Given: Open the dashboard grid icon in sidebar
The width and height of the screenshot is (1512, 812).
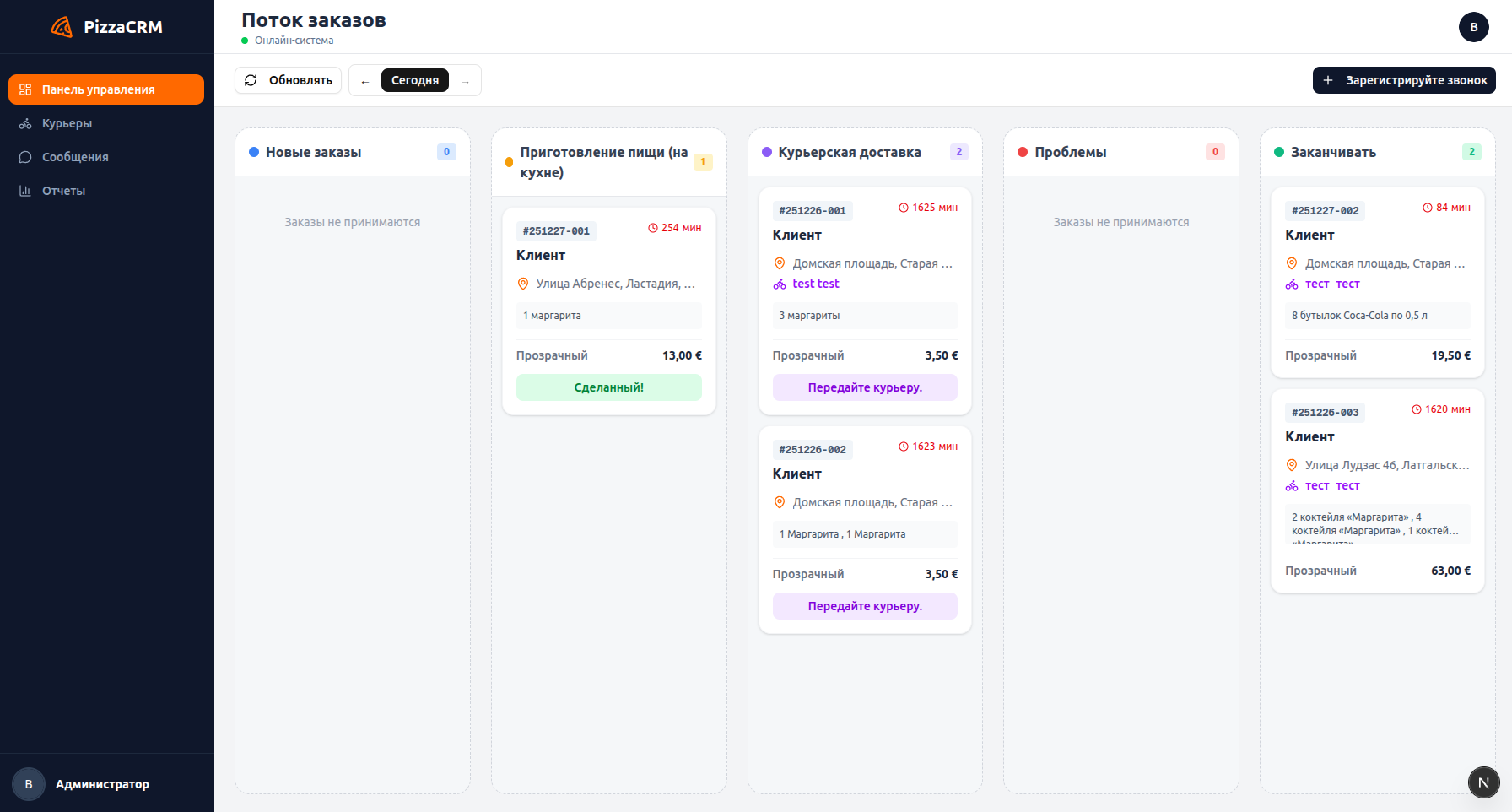Looking at the screenshot, I should tap(26, 89).
